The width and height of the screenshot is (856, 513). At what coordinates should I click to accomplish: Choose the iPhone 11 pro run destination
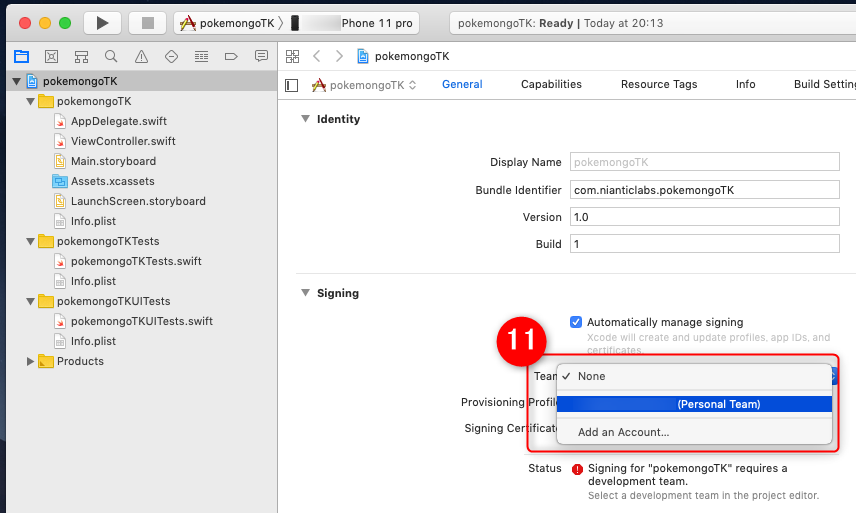353,23
